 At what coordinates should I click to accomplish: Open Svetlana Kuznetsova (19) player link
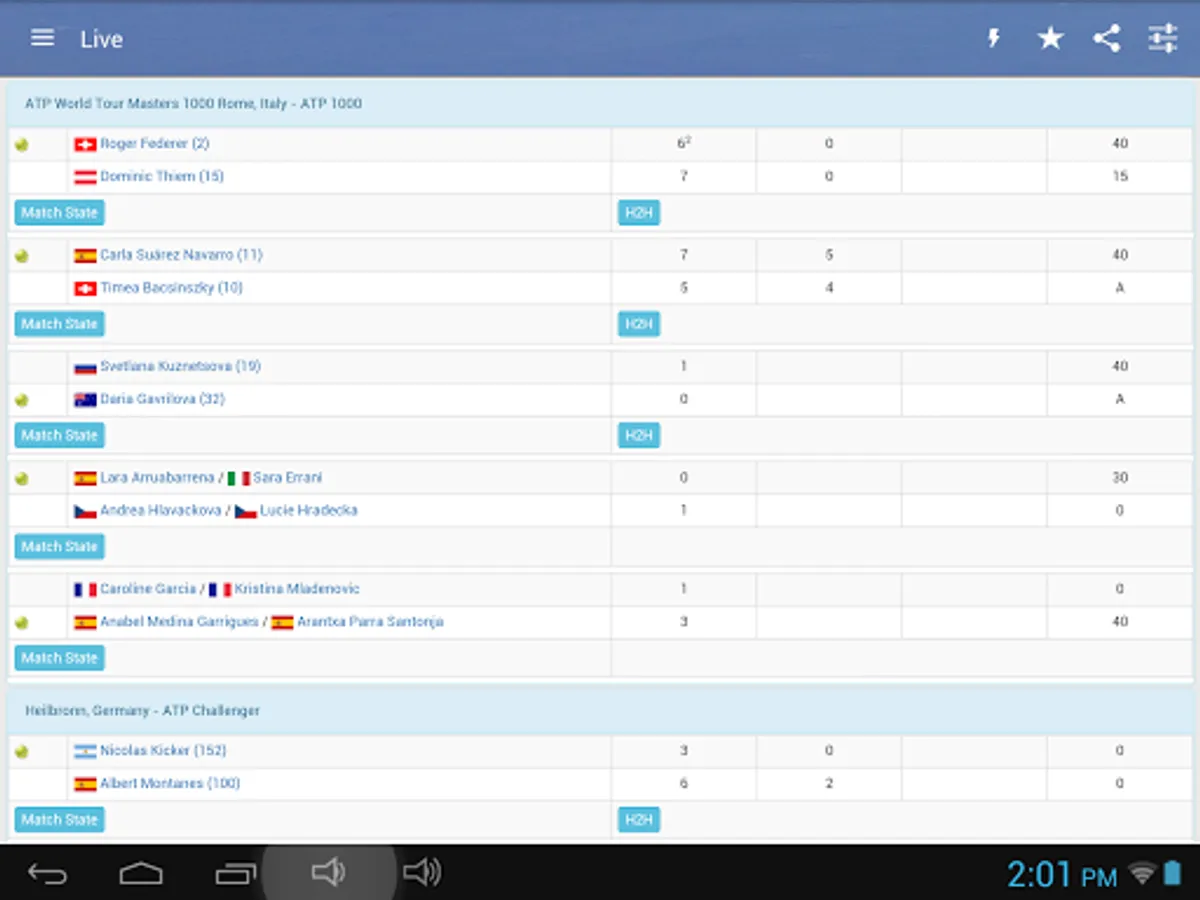pyautogui.click(x=180, y=366)
